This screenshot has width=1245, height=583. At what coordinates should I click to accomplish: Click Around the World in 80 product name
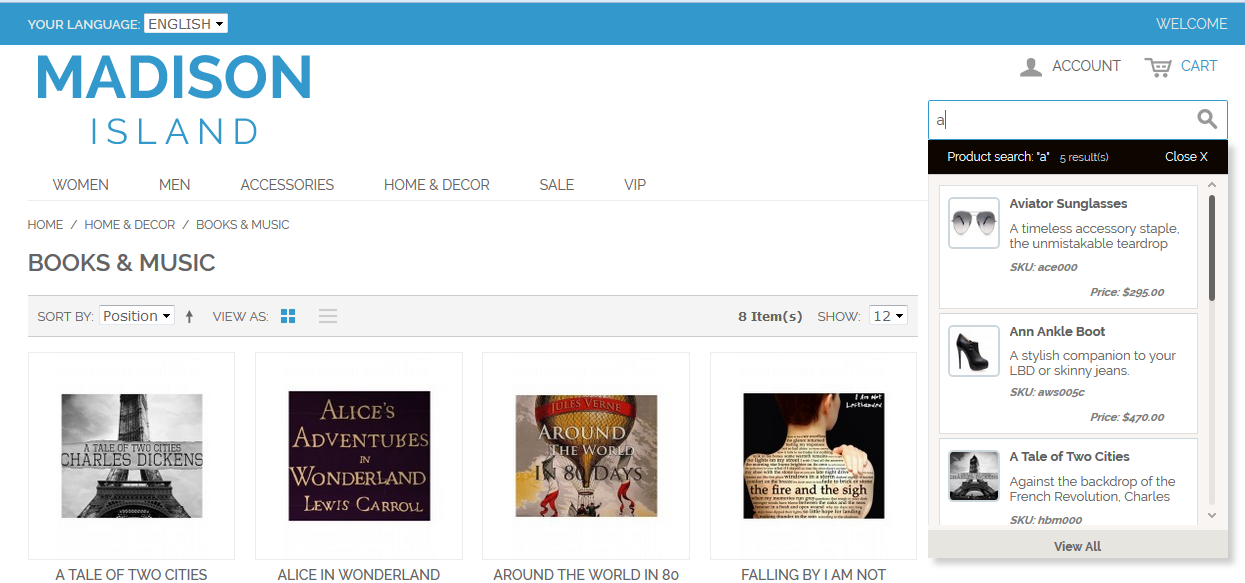[586, 575]
